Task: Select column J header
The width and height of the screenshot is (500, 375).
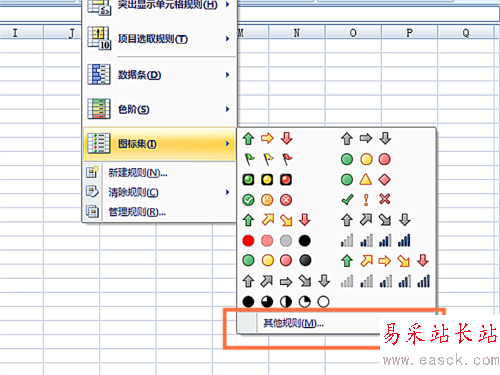Action: click(x=63, y=33)
